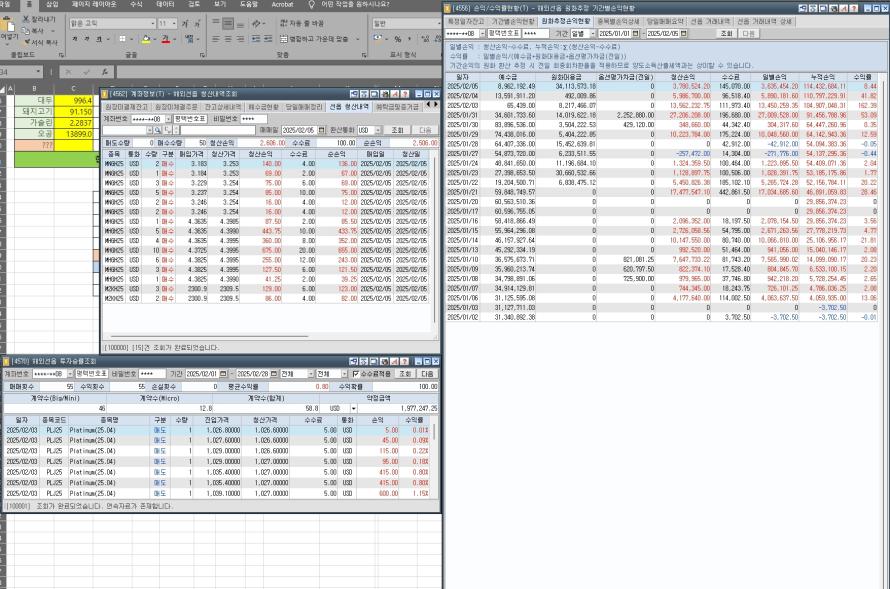Expand the account number dropdown in the 4562 window
This screenshot has width=890, height=589.
click(x=168, y=119)
